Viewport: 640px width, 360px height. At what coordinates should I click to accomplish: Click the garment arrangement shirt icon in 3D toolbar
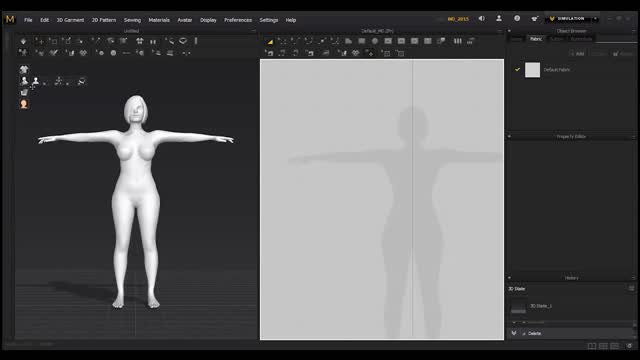tap(140, 41)
